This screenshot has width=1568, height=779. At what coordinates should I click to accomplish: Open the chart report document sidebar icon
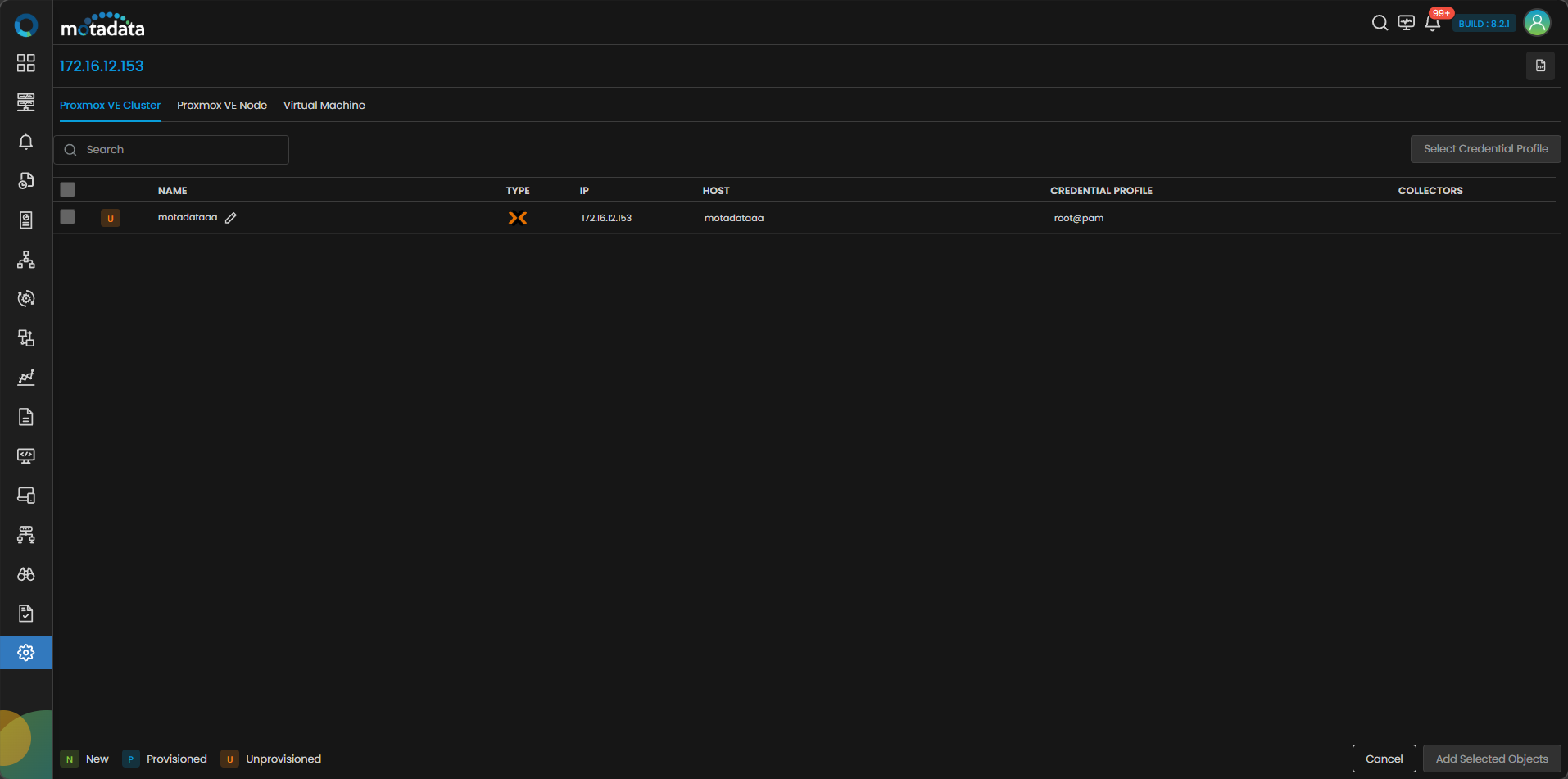coord(26,220)
